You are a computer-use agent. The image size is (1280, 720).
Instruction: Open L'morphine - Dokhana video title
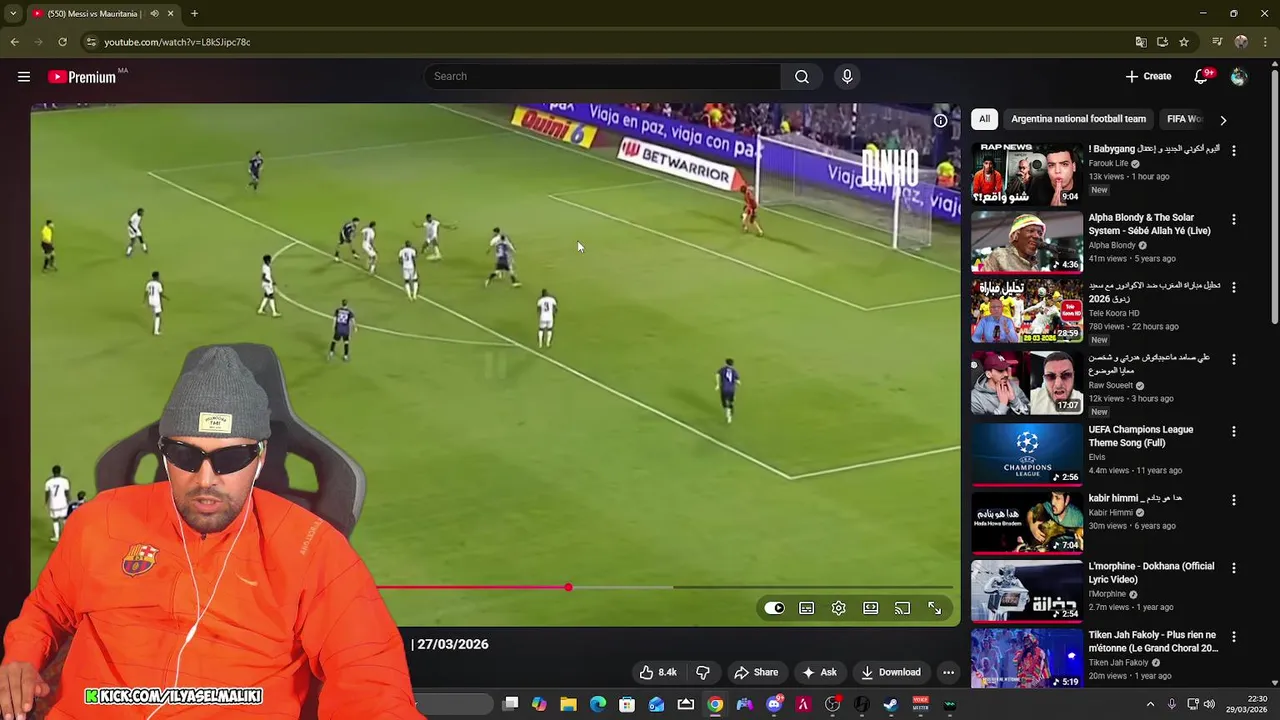1151,573
